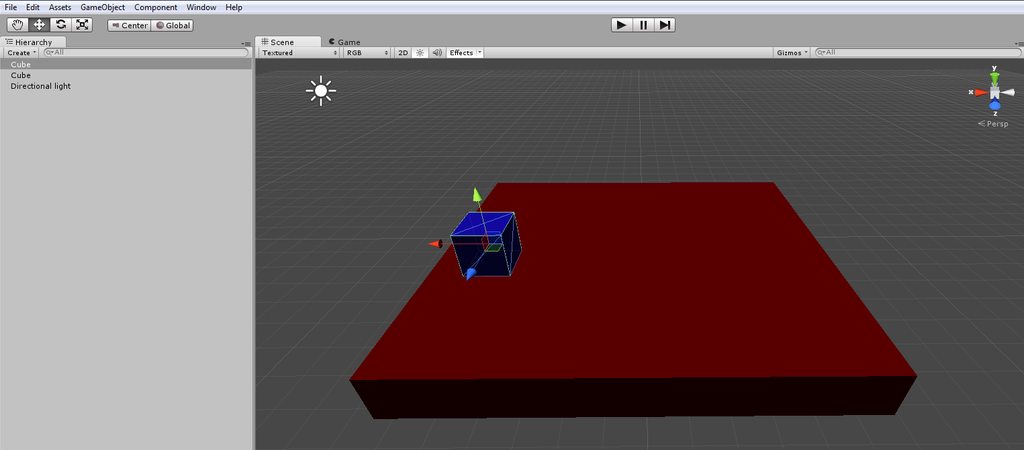Image resolution: width=1024 pixels, height=450 pixels.
Task: Open the Assets menu
Action: tap(60, 7)
